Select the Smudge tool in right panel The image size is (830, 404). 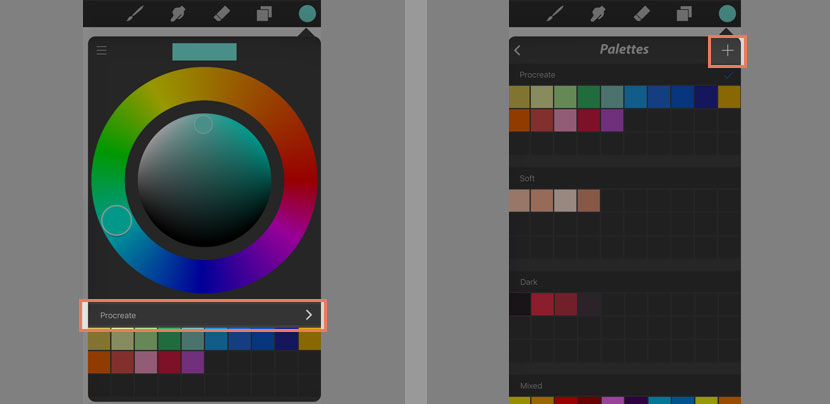point(599,13)
